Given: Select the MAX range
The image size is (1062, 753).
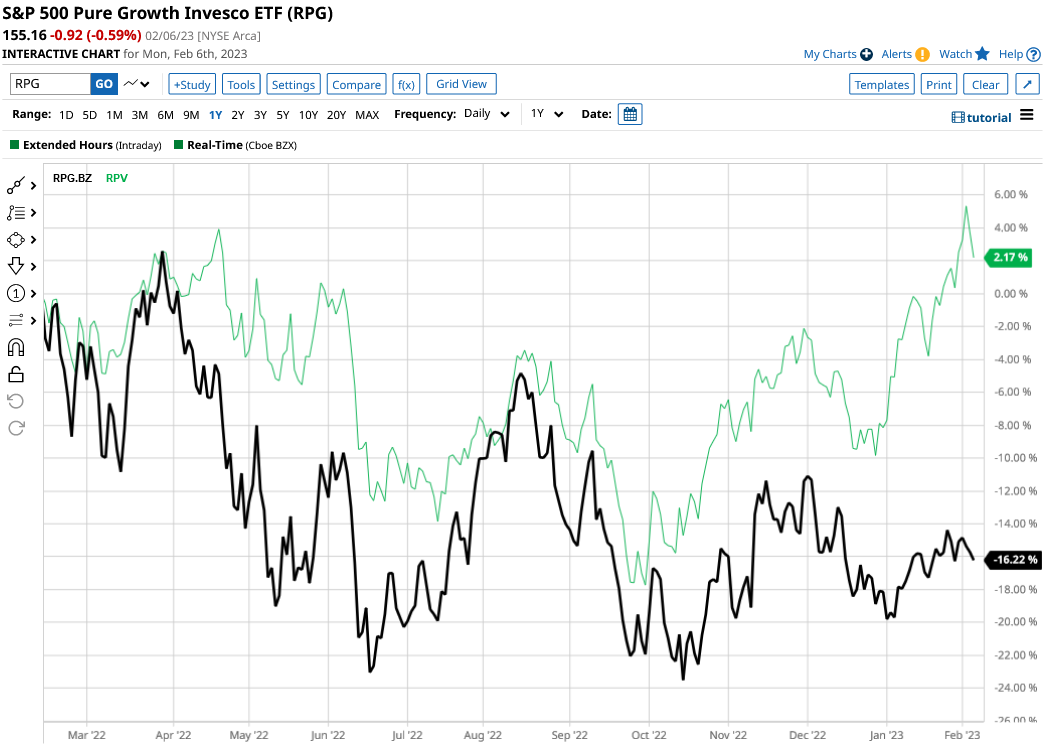Looking at the screenshot, I should tap(367, 115).
